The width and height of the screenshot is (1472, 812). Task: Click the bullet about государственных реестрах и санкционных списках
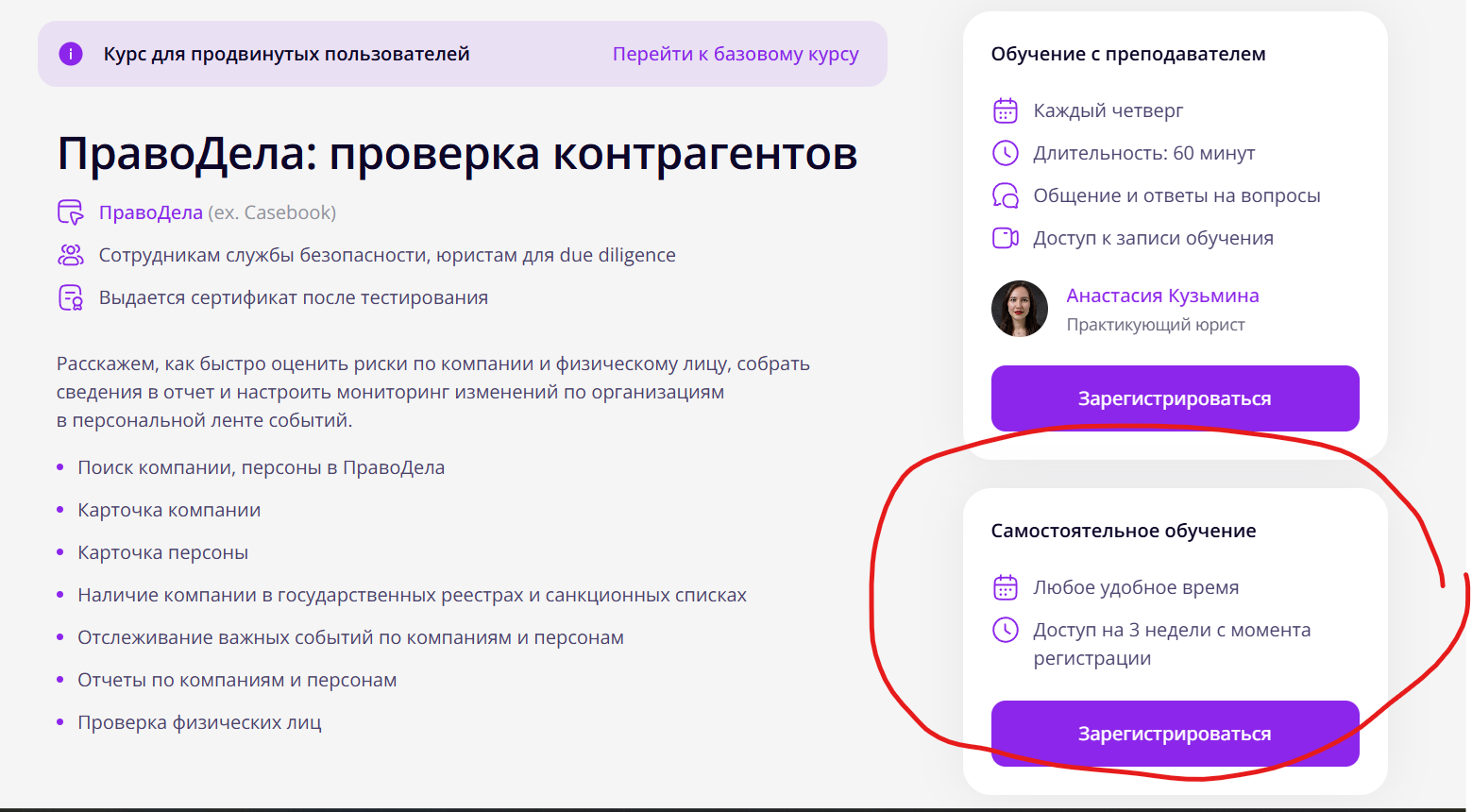tap(413, 595)
